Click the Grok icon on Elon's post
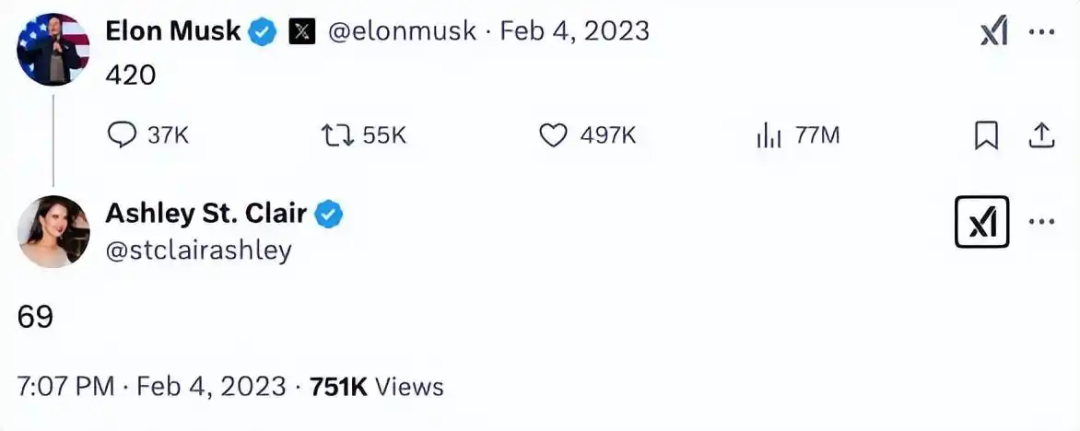 tap(993, 33)
